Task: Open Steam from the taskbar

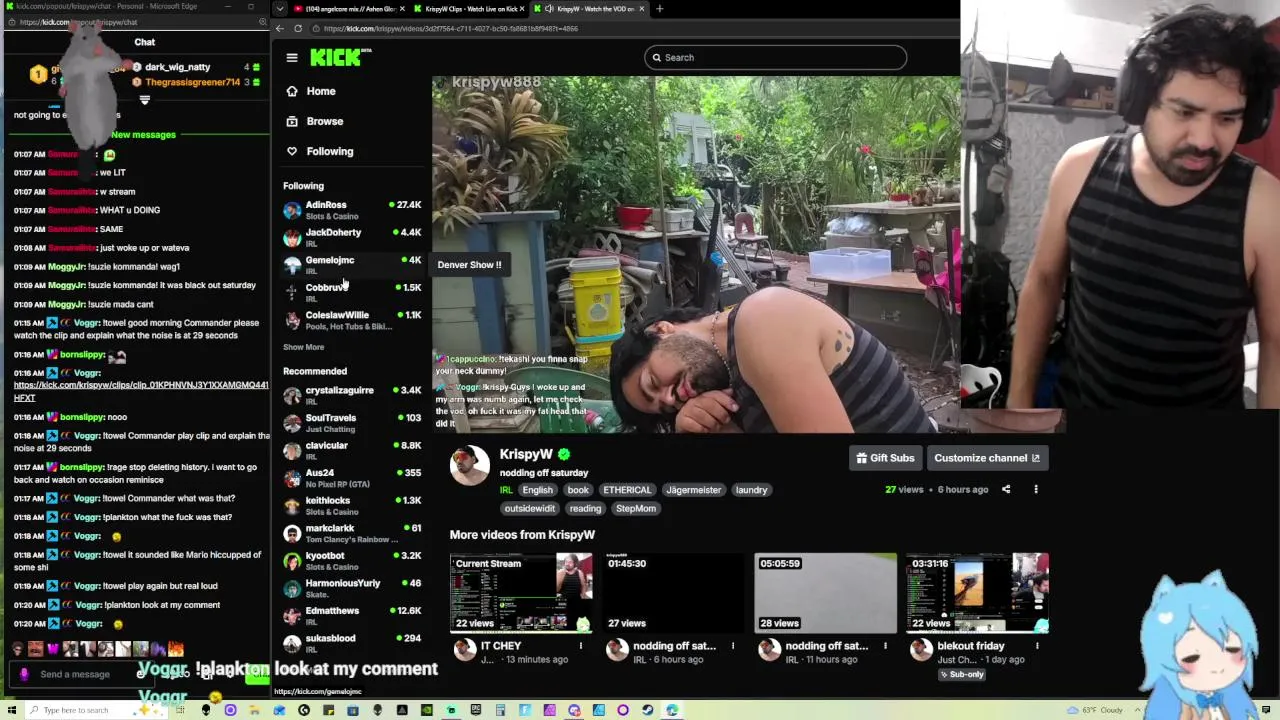Action: tap(648, 710)
